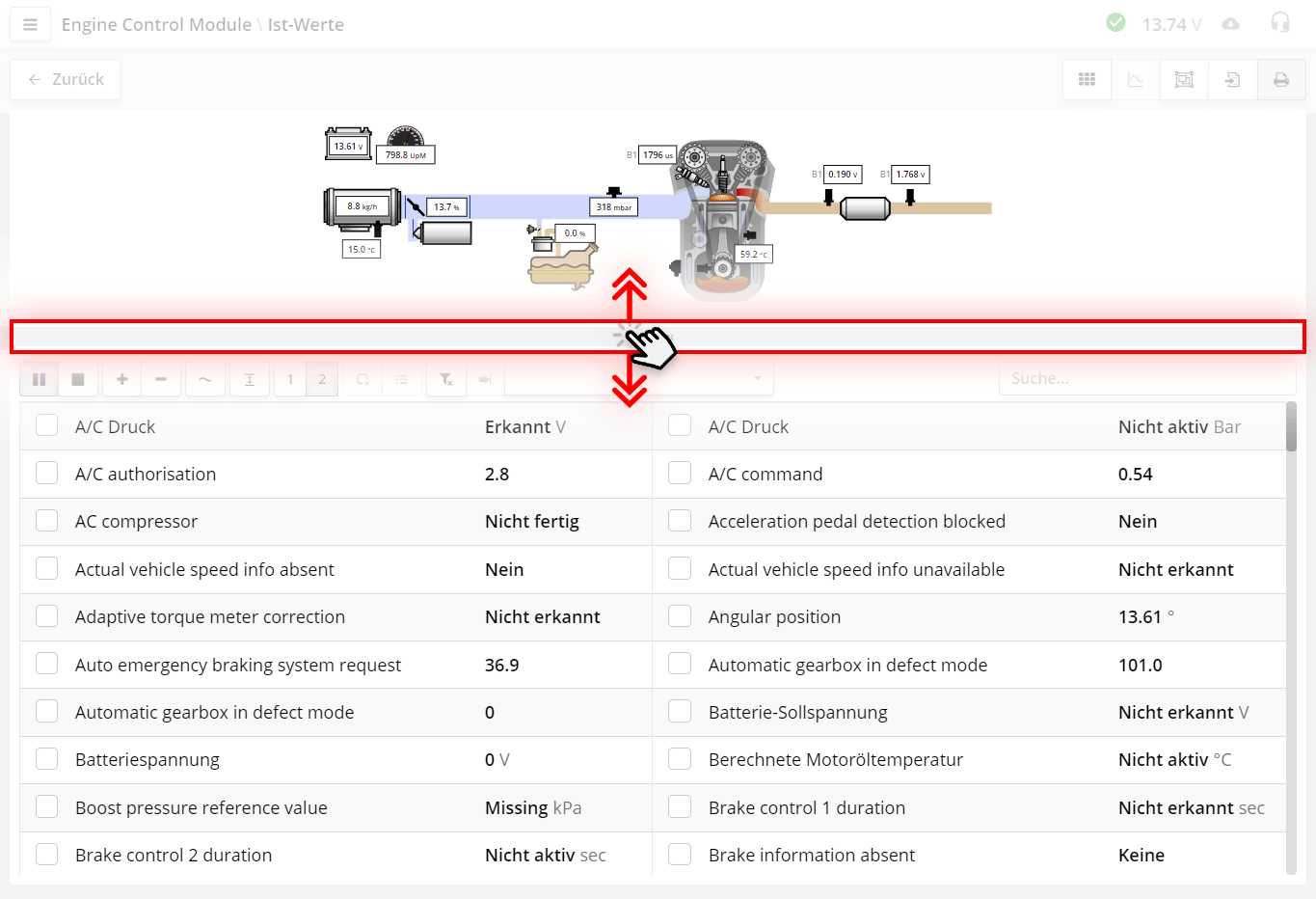1316x899 pixels.
Task: Tick the Angular position checkbox
Action: (x=680, y=616)
